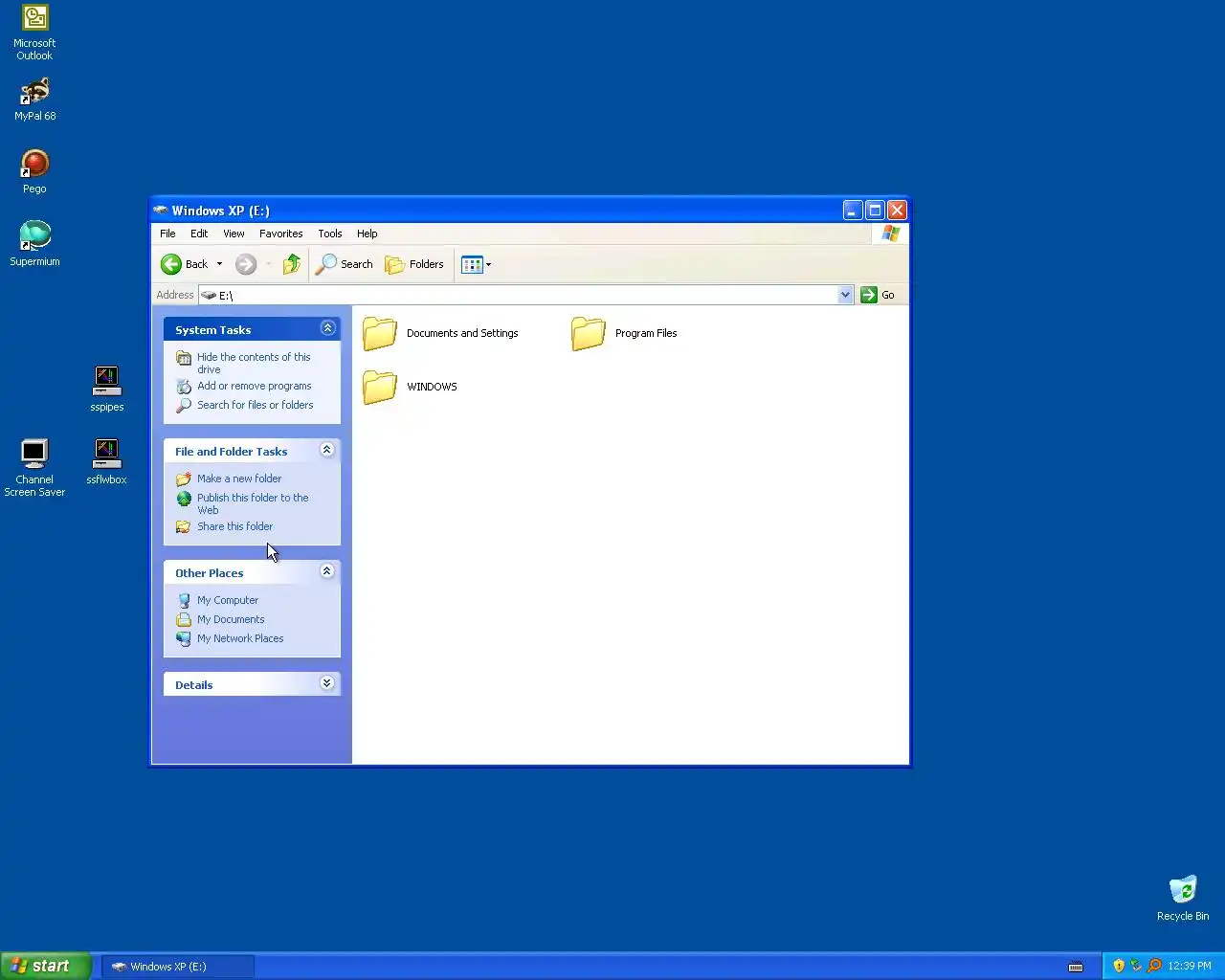Open the Edit menu
This screenshot has height=980, width=1225.
coord(199,234)
